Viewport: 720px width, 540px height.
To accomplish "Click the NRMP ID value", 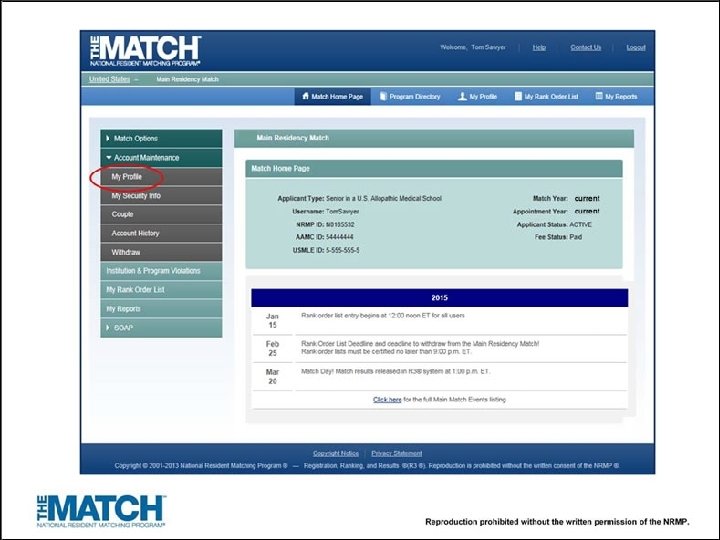I will 340,225.
